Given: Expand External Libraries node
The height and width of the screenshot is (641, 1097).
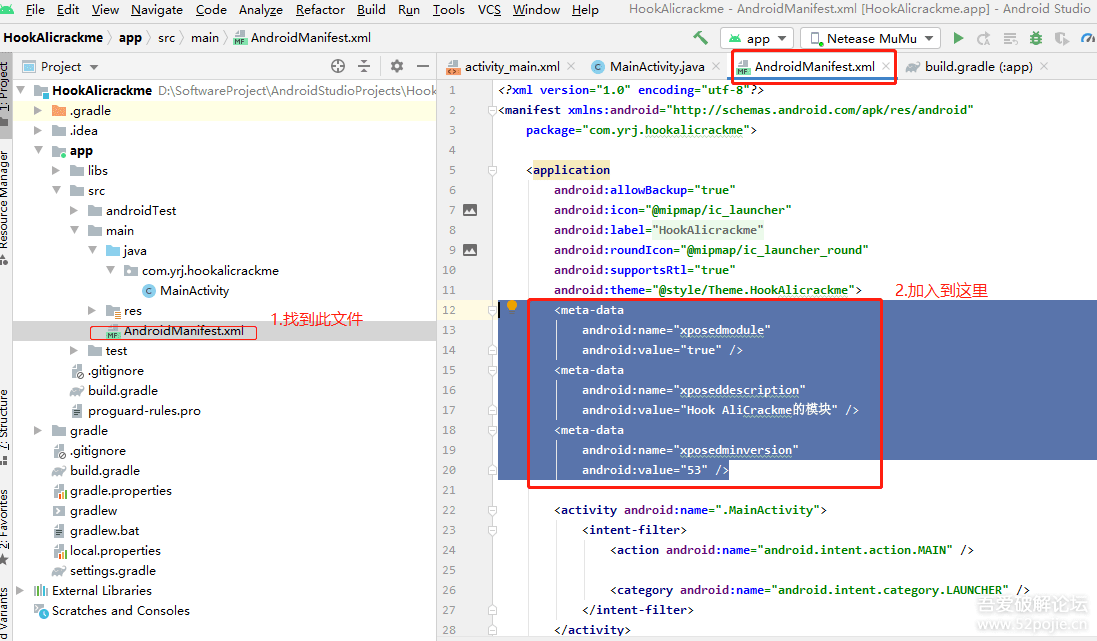Looking at the screenshot, I should (x=20, y=591).
